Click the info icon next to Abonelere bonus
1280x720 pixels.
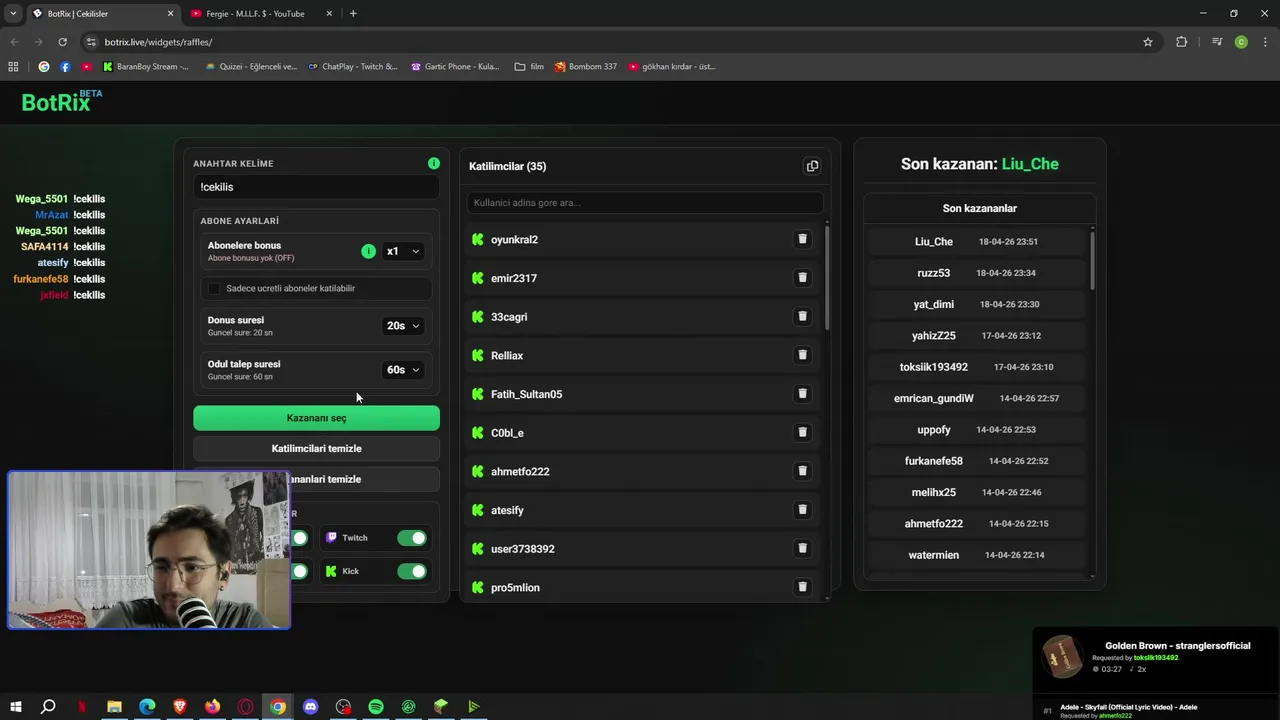[x=368, y=251]
